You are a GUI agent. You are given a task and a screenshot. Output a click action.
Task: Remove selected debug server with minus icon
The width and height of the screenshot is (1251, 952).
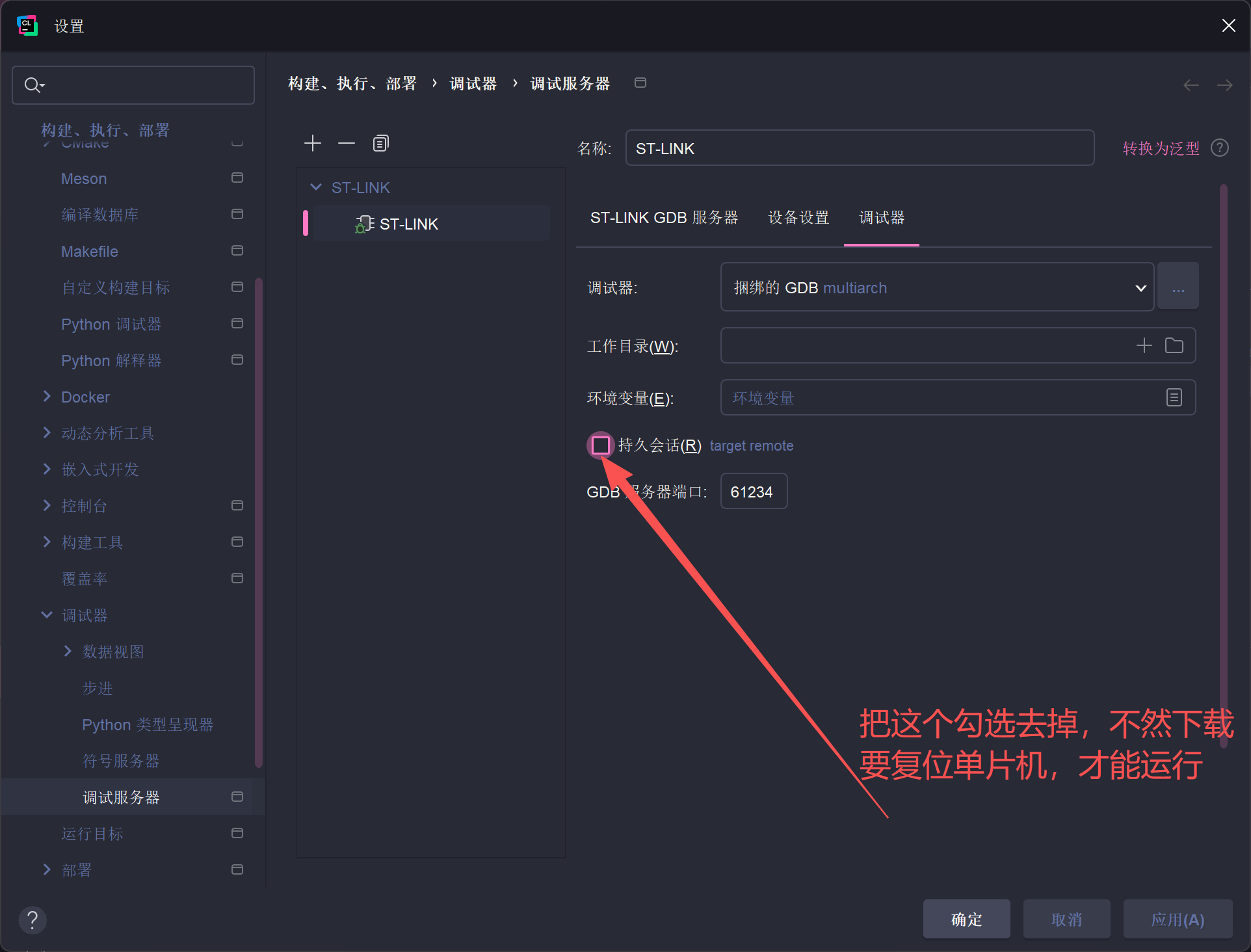coord(347,143)
